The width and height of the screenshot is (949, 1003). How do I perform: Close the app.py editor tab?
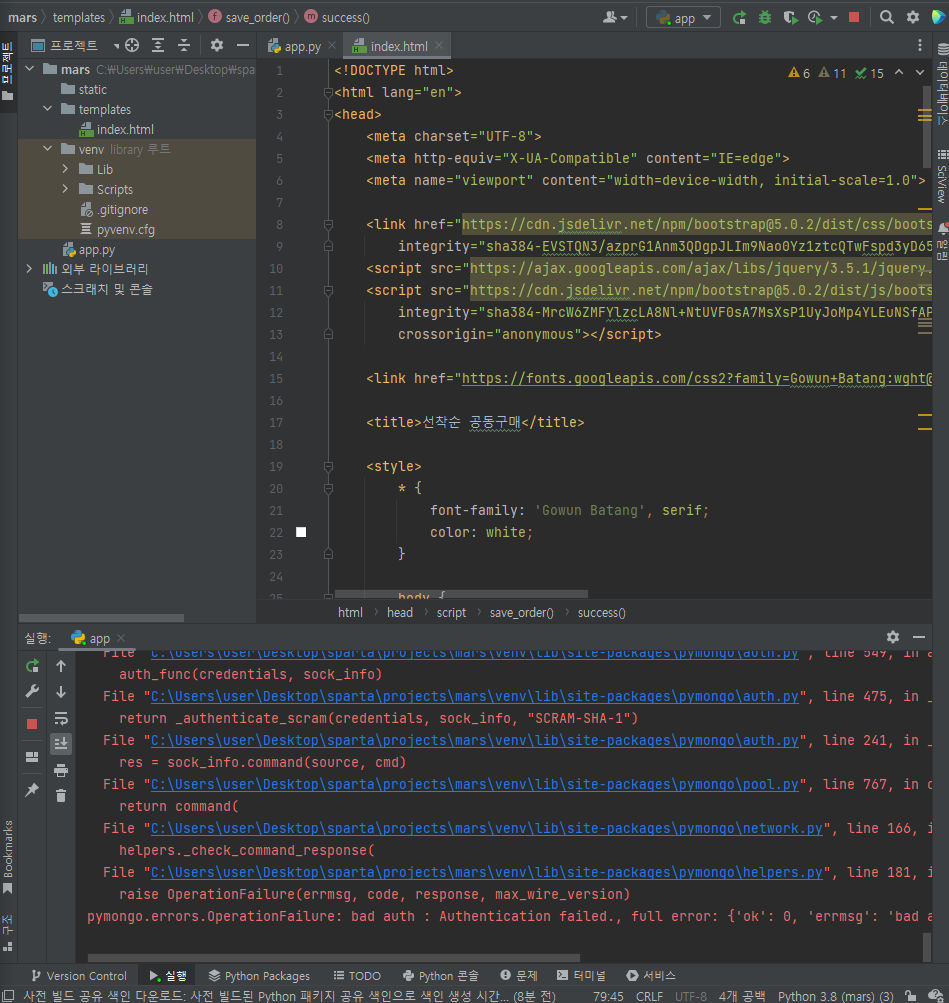[332, 45]
